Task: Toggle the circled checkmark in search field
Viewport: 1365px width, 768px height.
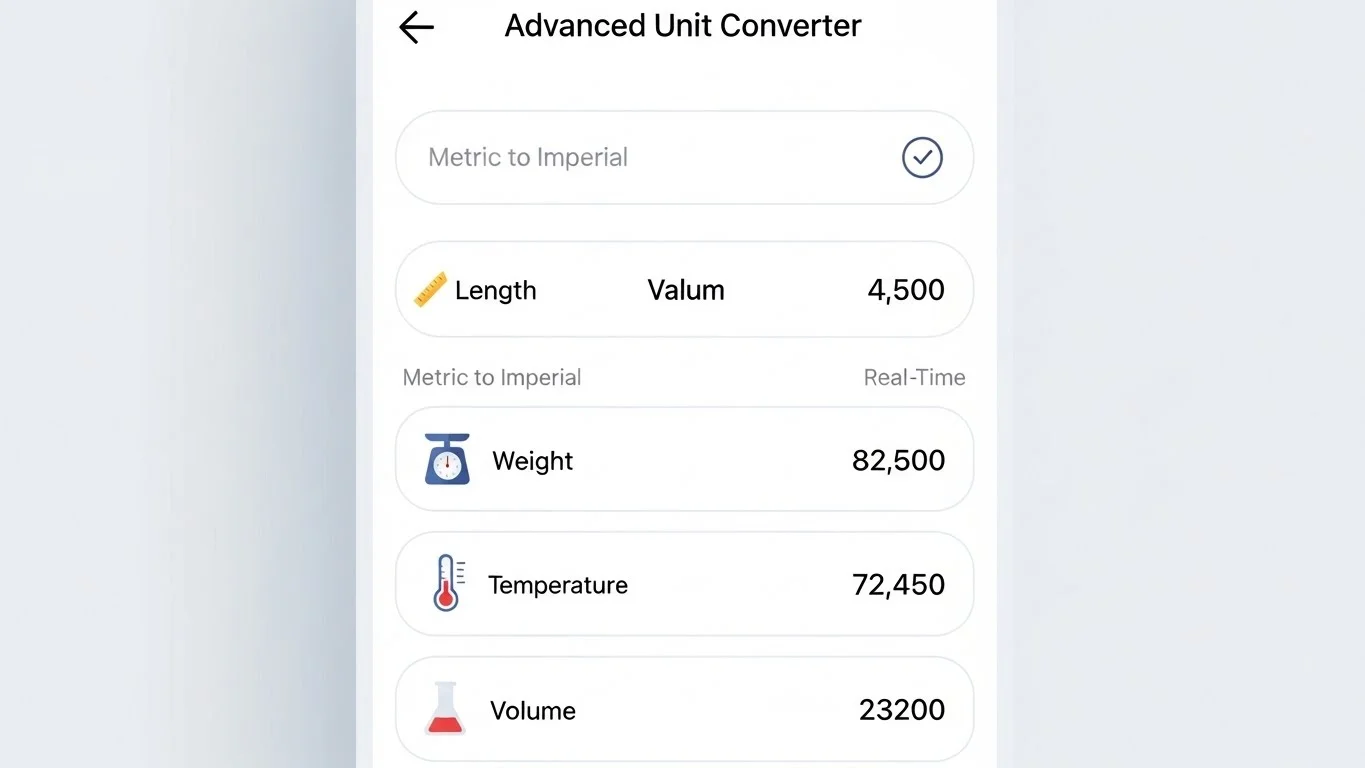Action: (922, 158)
